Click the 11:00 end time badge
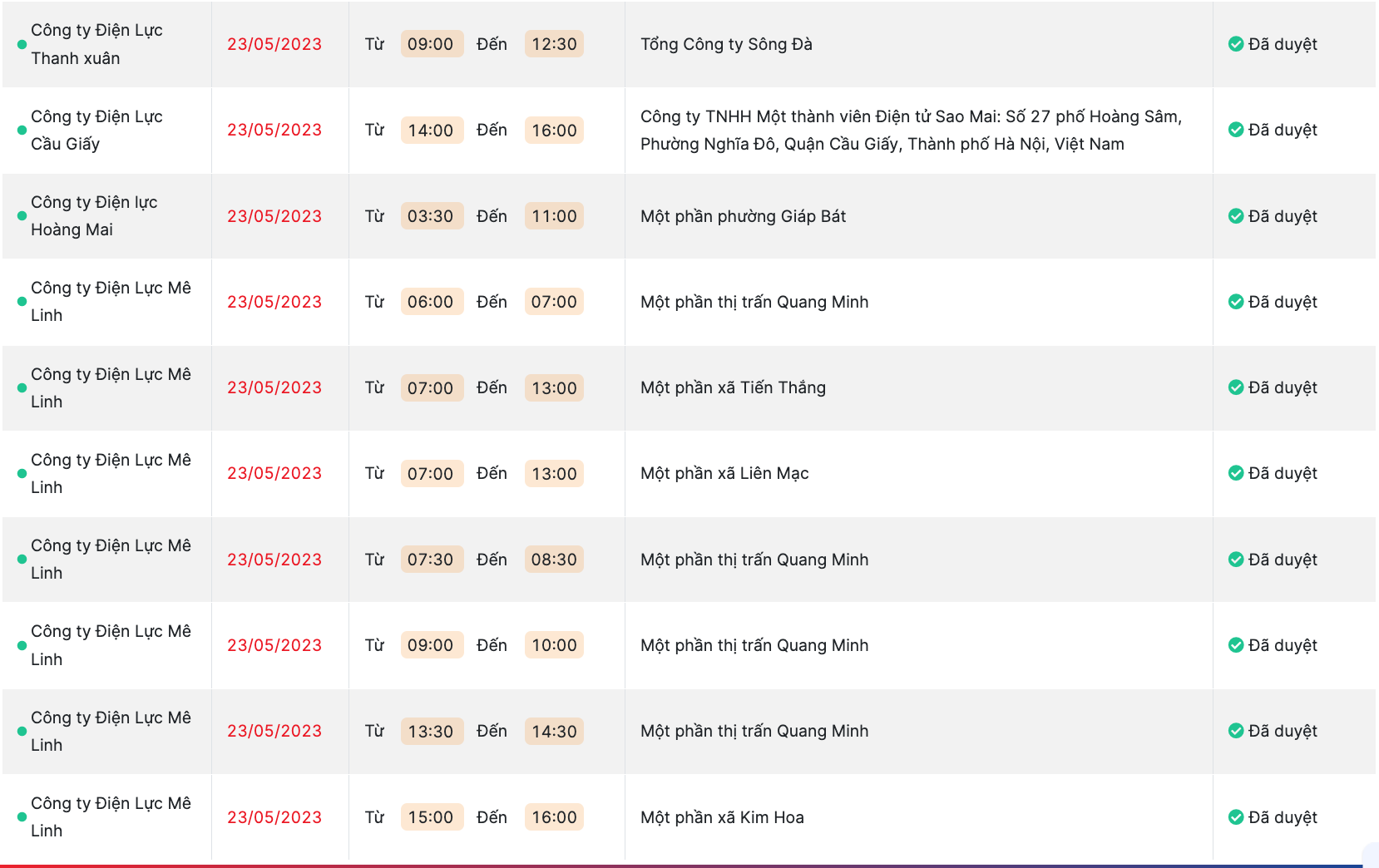This screenshot has height=868, width=1379. point(554,216)
